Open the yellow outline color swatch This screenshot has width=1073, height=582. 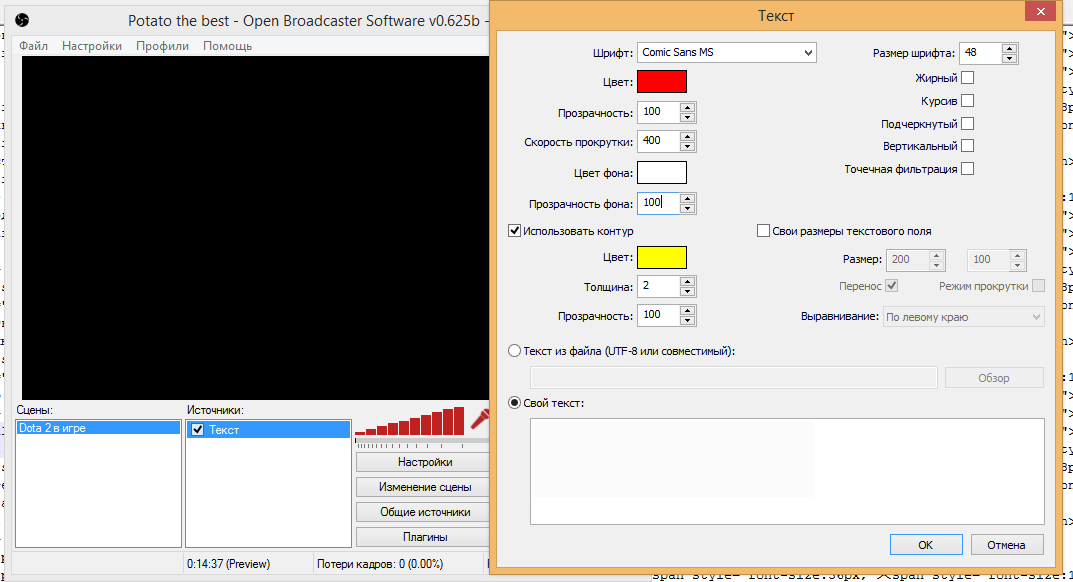tap(662, 257)
